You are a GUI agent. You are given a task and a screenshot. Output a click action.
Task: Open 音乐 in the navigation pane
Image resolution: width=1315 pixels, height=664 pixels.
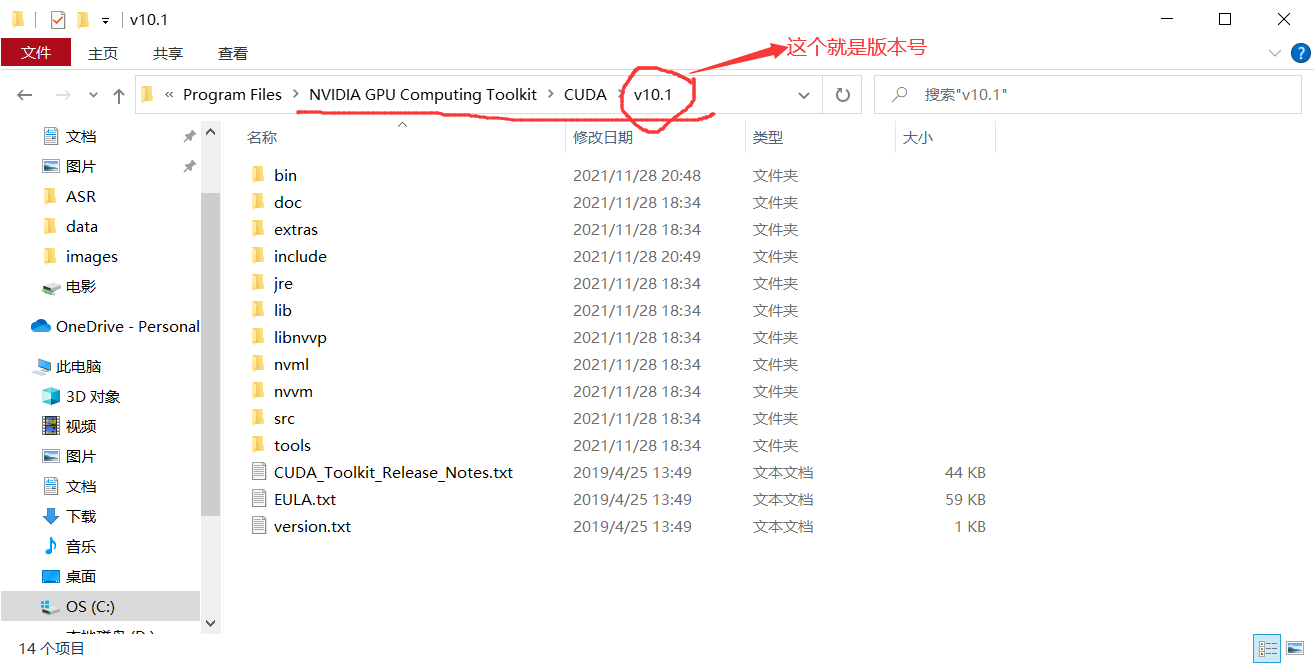click(69, 546)
